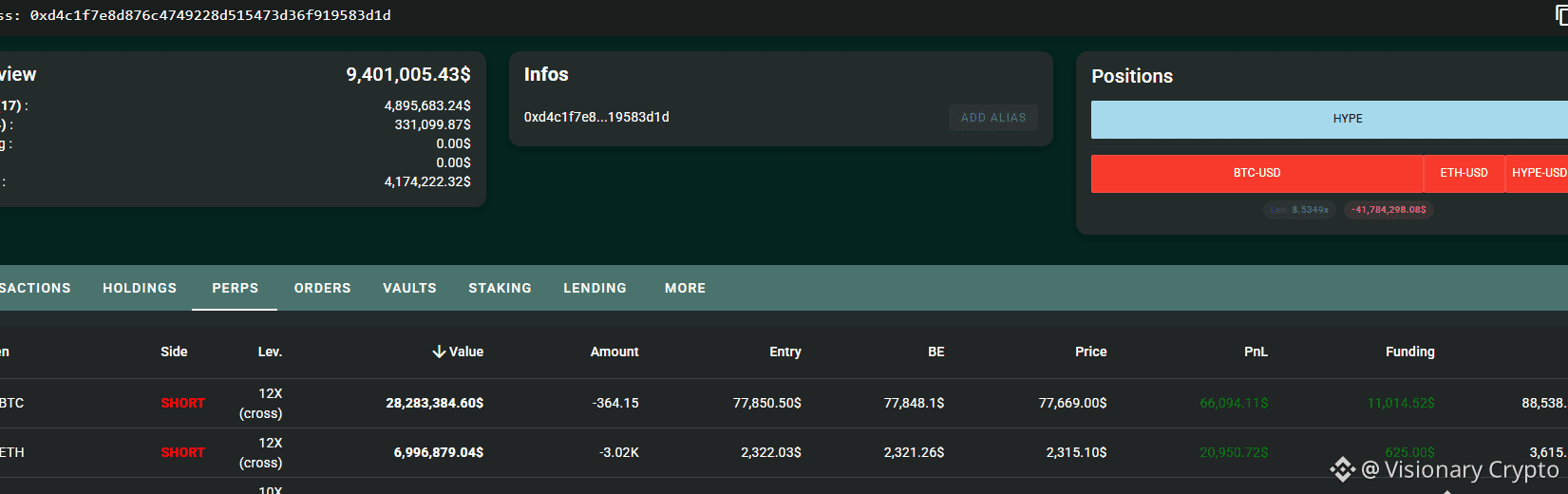Select the HYPE position bar
The image size is (1568, 494).
[1330, 119]
